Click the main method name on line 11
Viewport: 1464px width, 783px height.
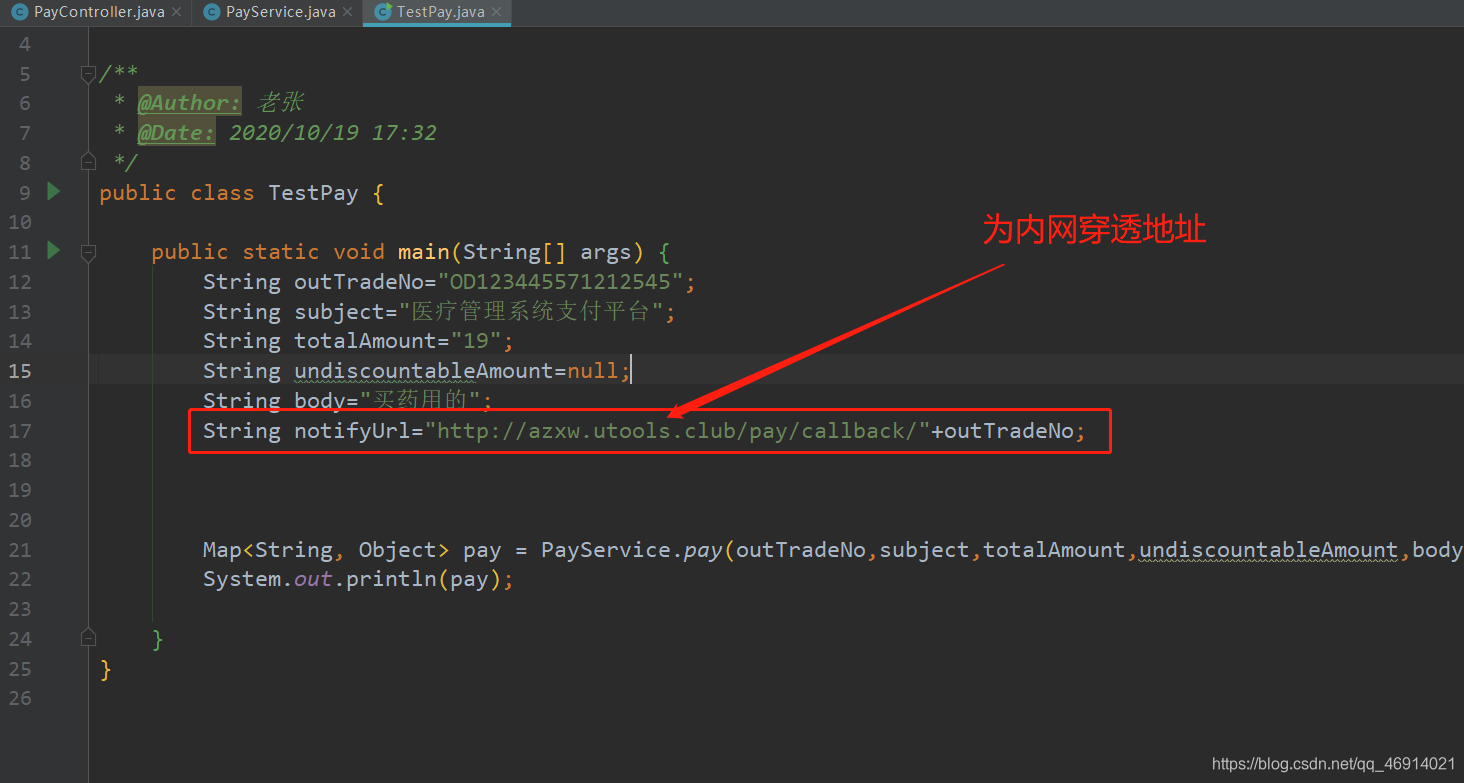(423, 252)
